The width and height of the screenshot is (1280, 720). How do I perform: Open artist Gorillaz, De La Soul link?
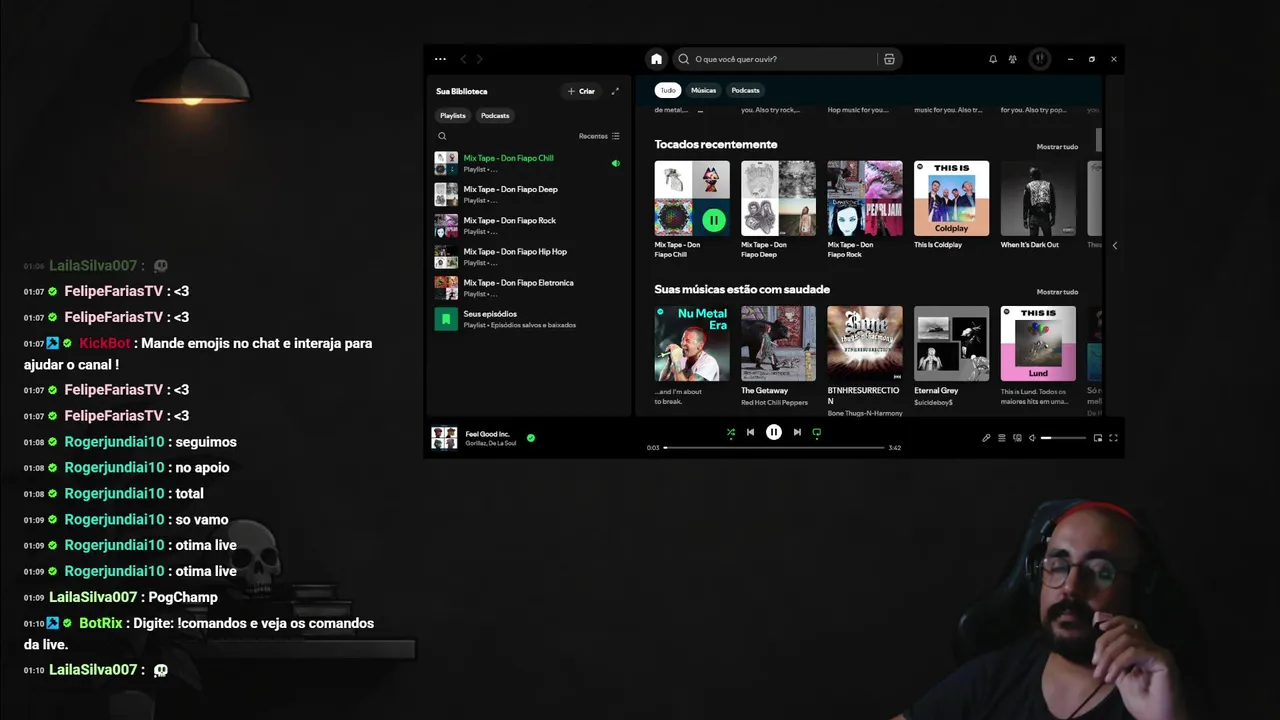490,443
